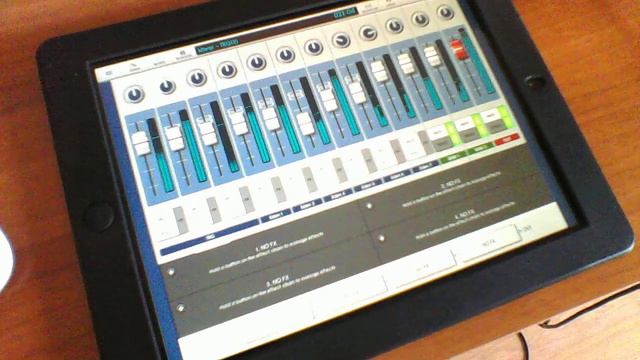This screenshot has height=360, width=640.
Task: Select the long blue channel name bar
Action: pos(209,236)
